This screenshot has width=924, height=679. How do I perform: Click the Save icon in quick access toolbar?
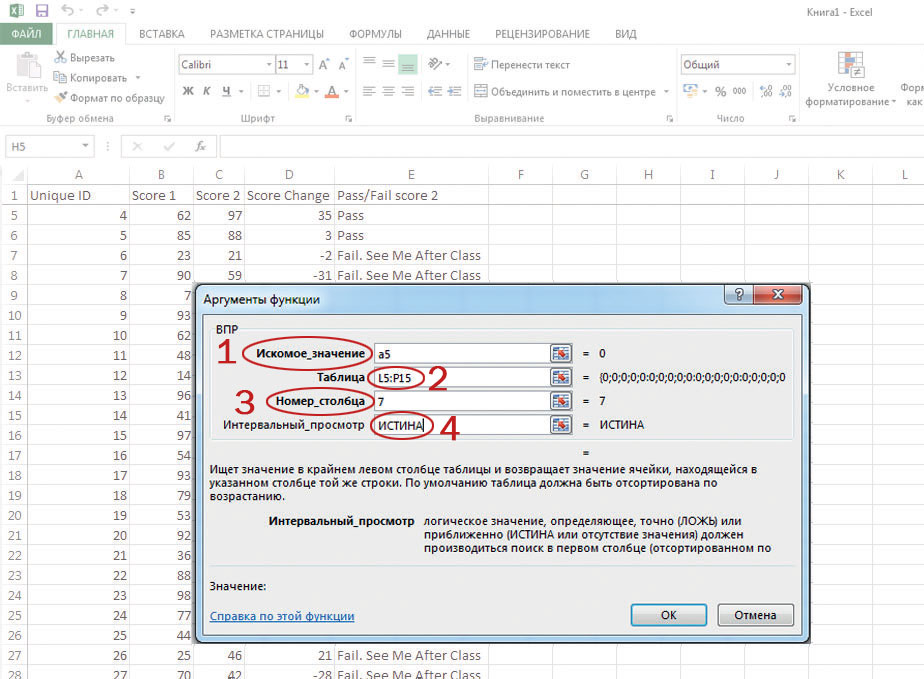(x=42, y=11)
